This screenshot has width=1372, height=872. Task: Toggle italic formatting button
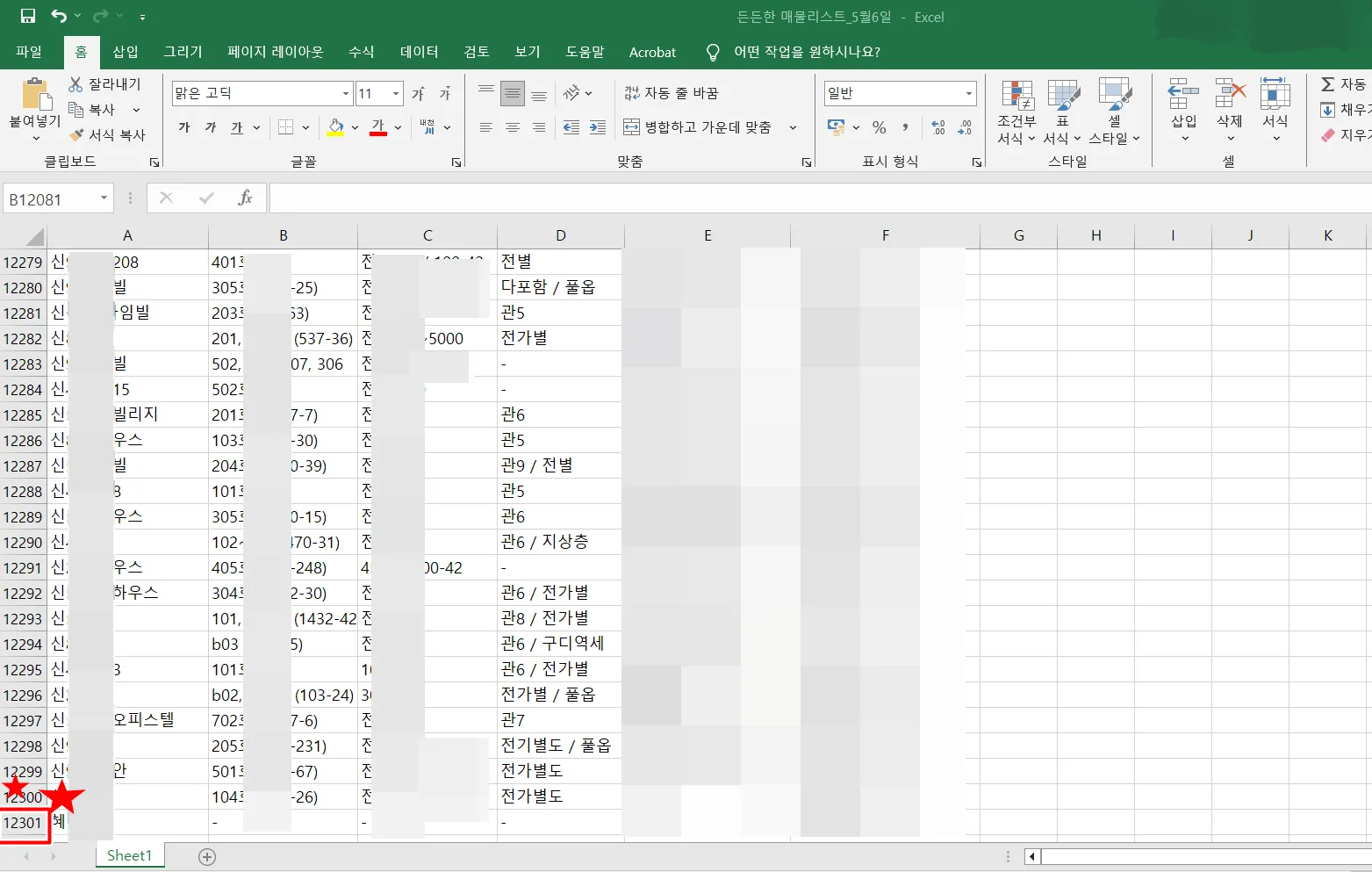[x=211, y=127]
